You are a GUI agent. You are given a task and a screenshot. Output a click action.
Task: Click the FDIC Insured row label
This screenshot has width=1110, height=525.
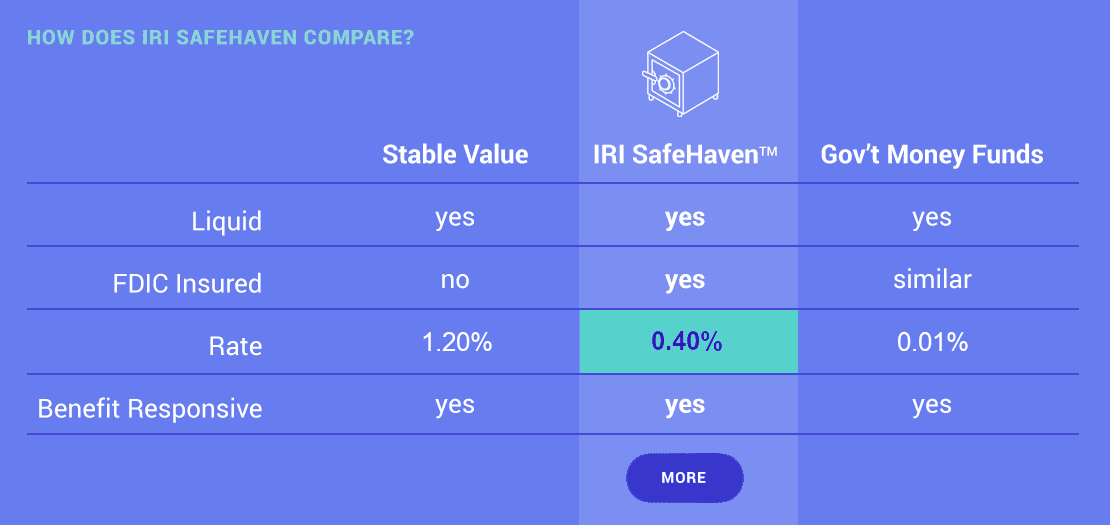[x=187, y=284]
